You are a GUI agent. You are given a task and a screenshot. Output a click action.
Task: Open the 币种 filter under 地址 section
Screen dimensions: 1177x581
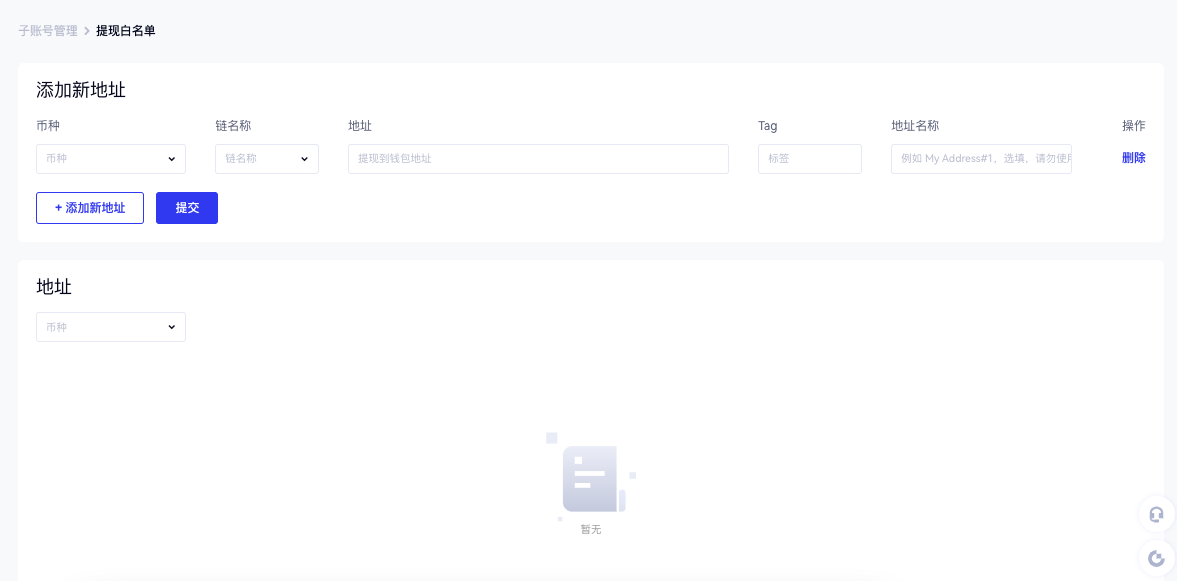click(110, 327)
